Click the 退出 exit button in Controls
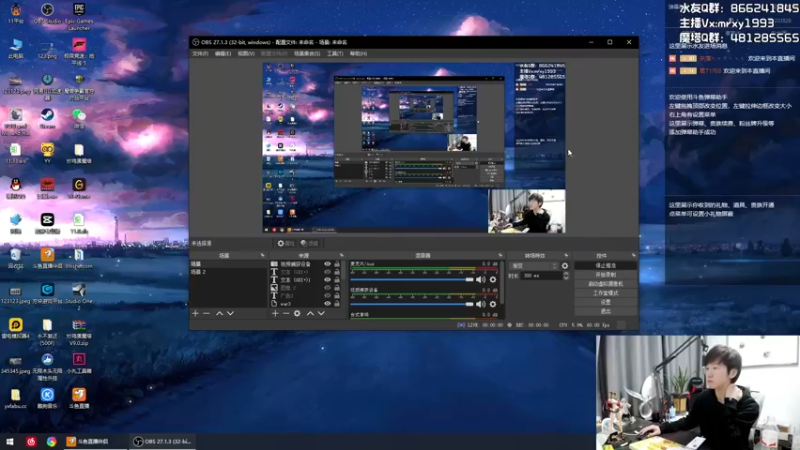800x450 pixels. (x=606, y=311)
